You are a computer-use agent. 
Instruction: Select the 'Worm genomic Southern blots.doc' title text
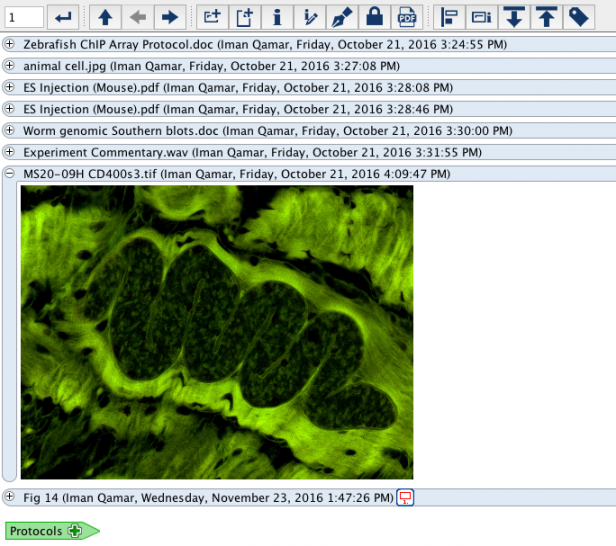pos(121,131)
